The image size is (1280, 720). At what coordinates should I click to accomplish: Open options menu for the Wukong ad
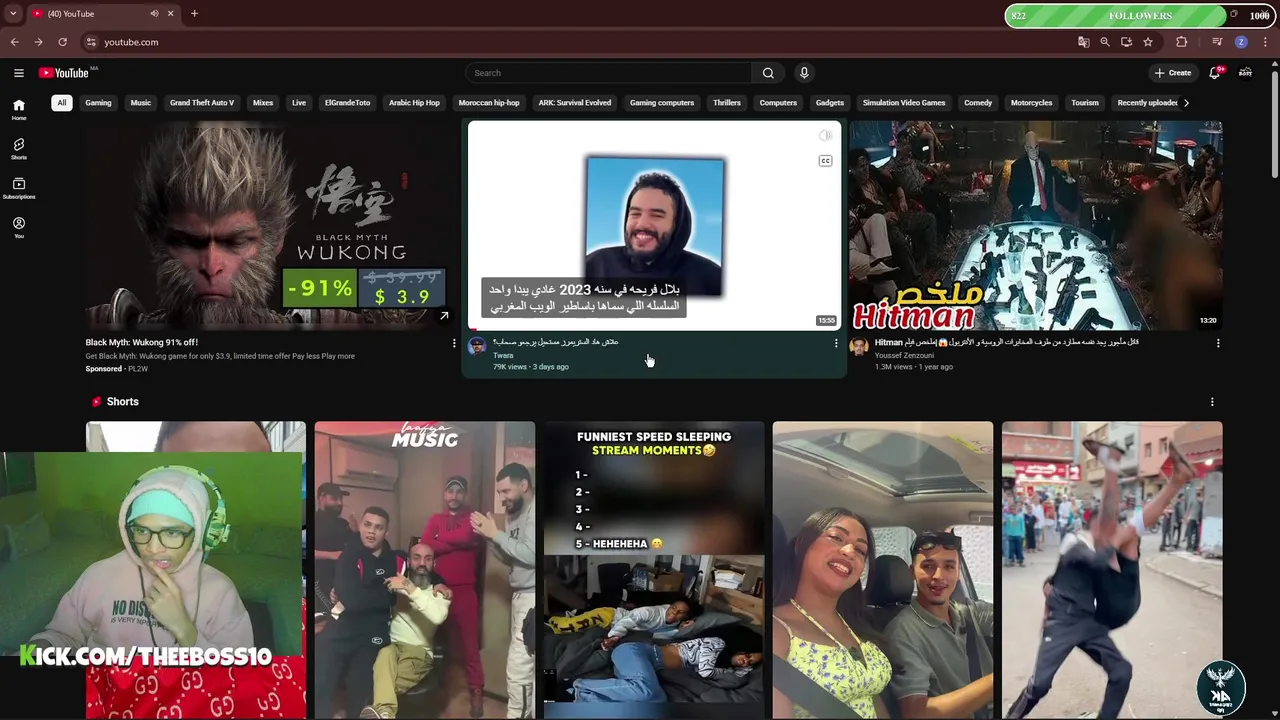tap(453, 343)
